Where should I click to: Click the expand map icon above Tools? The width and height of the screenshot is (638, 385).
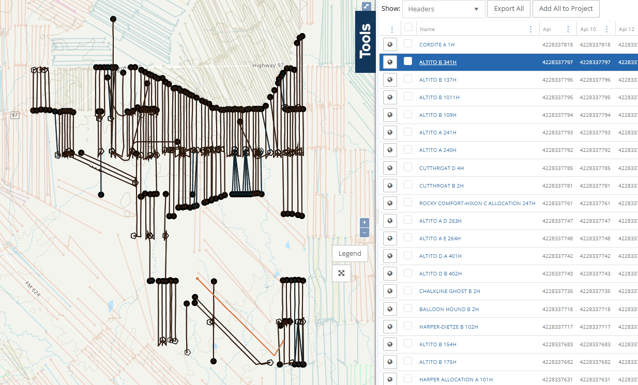tap(366, 6)
